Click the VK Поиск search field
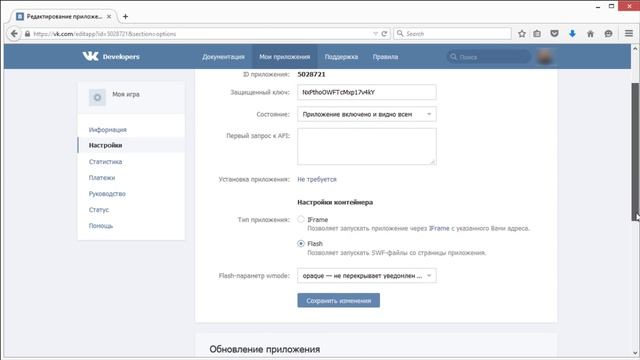640x360 pixels. point(489,57)
